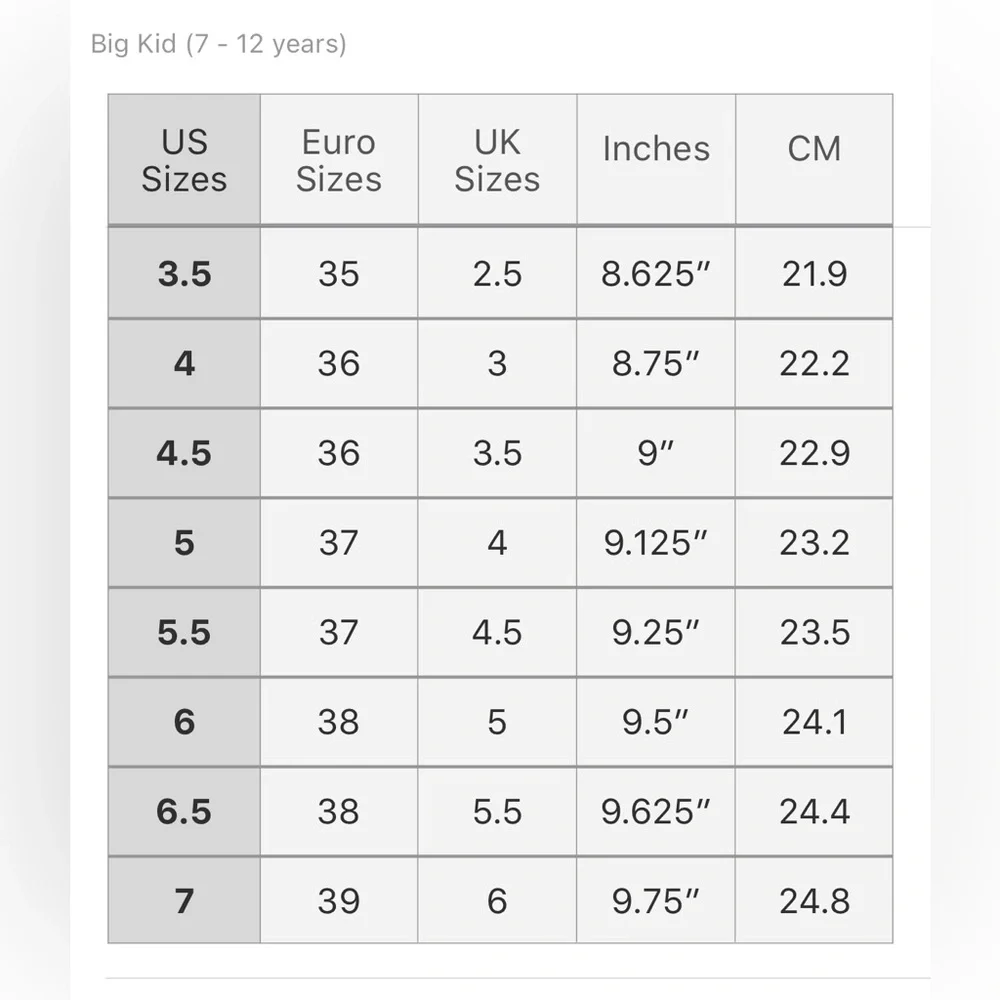The width and height of the screenshot is (1000, 1000).
Task: Click the 24.8 CM cell
Action: [814, 900]
